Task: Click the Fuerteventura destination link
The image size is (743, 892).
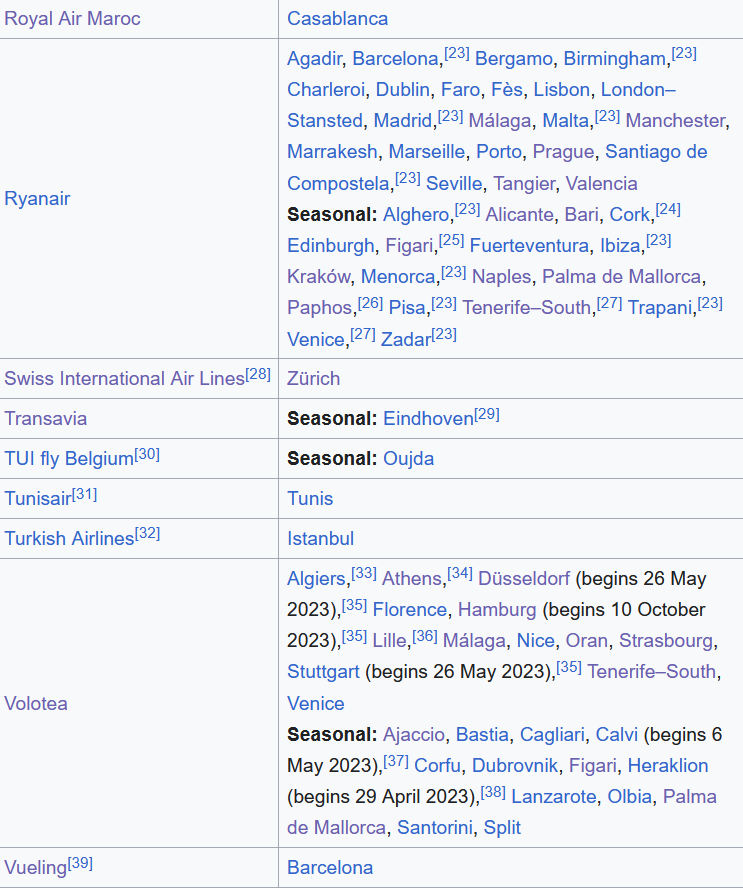Action: [529, 246]
